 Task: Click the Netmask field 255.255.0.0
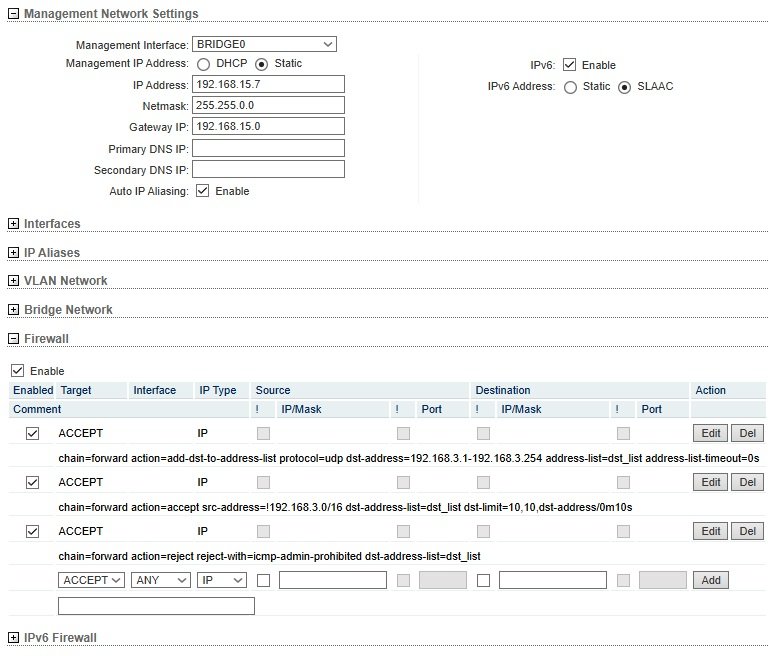tap(268, 105)
